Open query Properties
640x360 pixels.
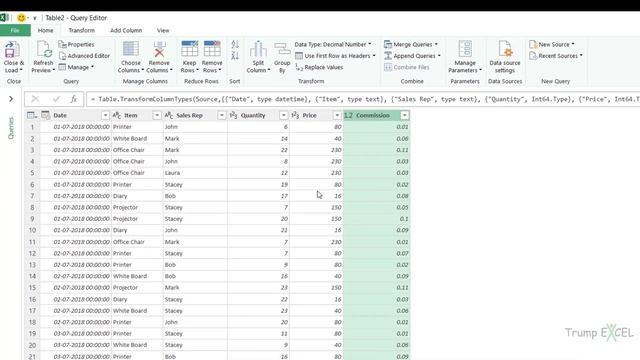point(76,44)
